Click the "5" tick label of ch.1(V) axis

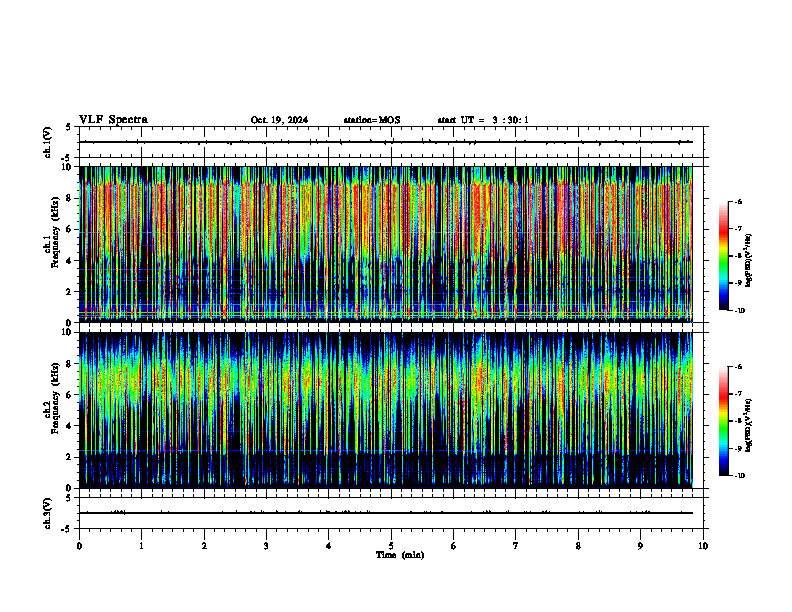70,127
